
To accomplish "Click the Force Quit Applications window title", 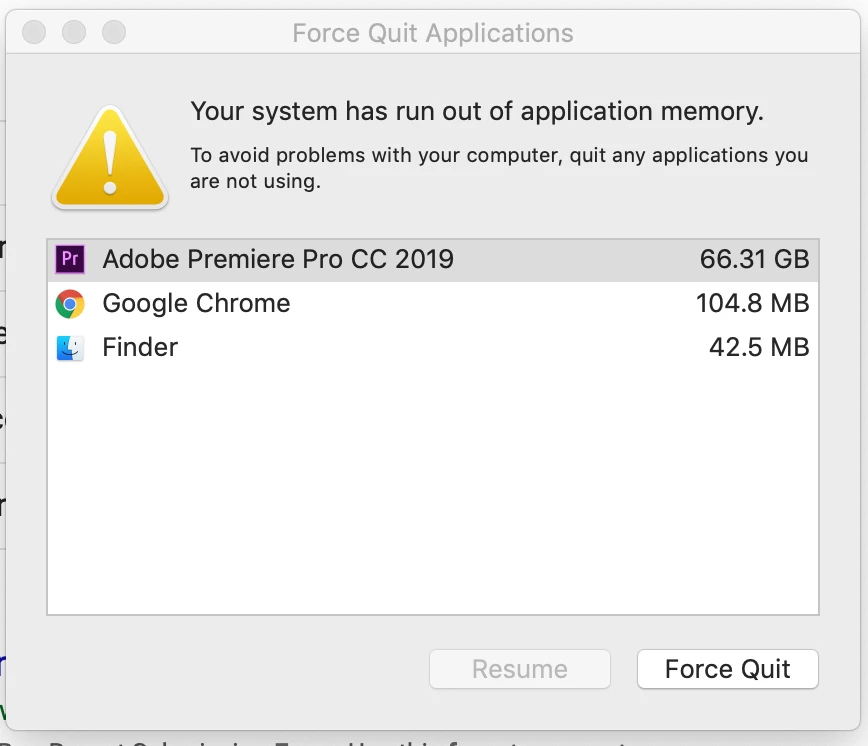I will pyautogui.click(x=433, y=33).
